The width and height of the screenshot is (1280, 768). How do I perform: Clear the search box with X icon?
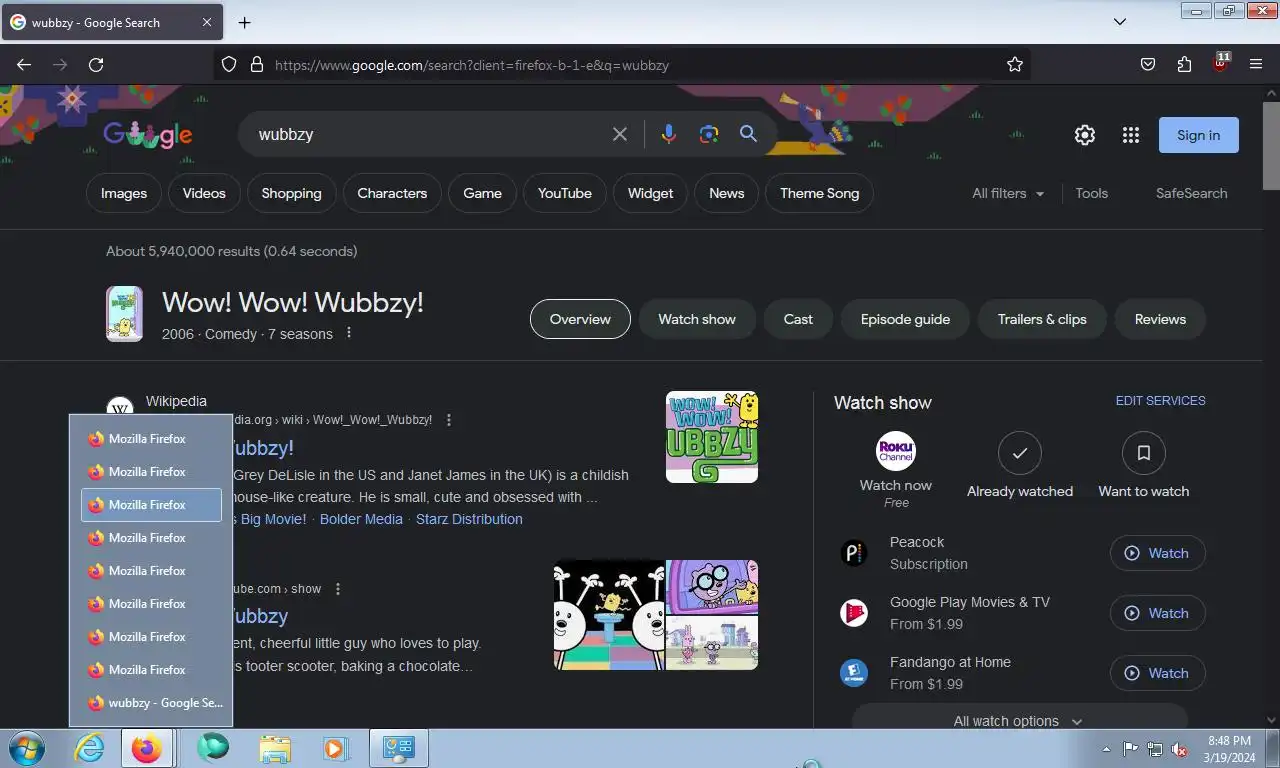pyautogui.click(x=620, y=134)
